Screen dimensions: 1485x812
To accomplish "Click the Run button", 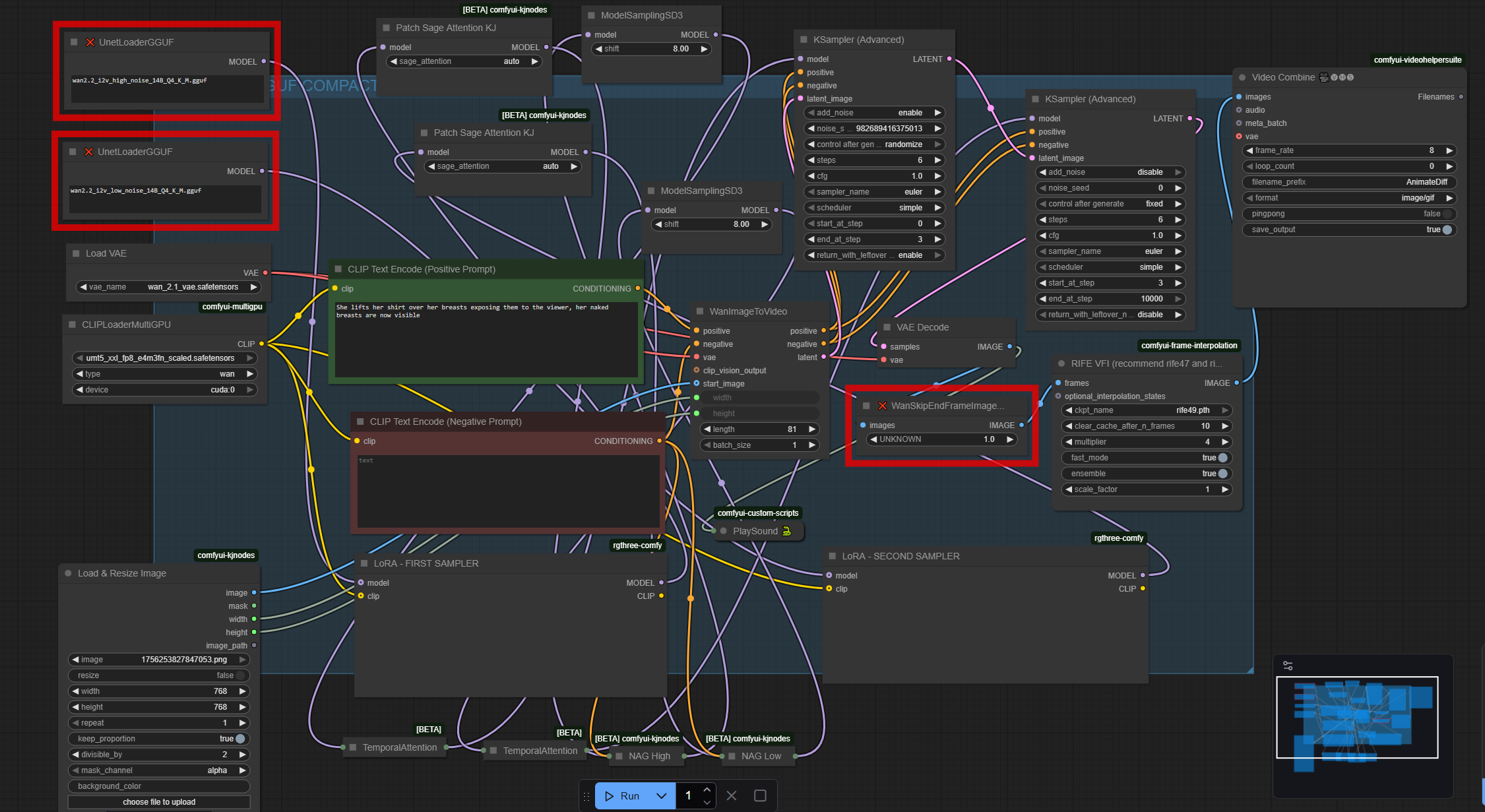I will tap(621, 796).
